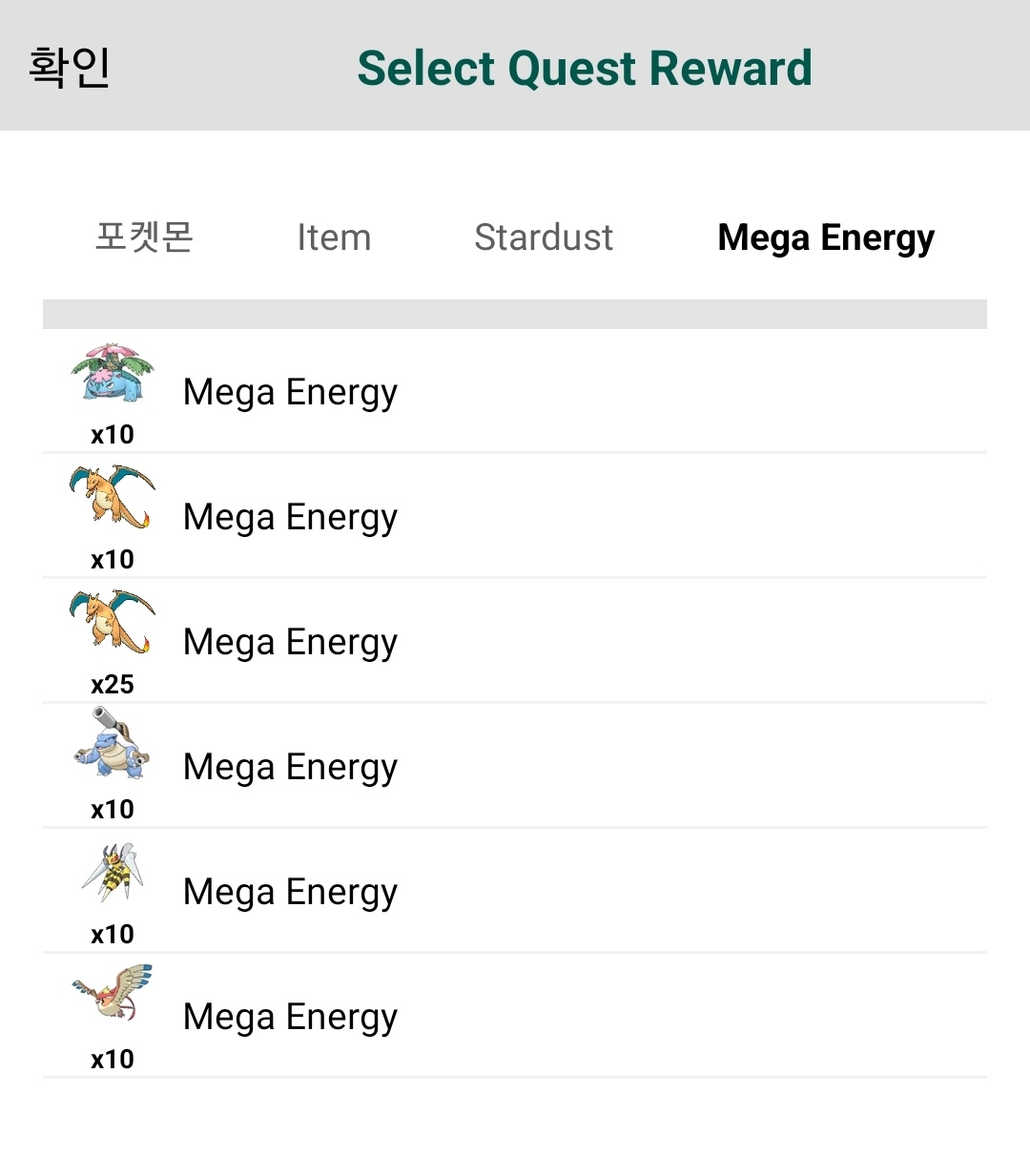Select the Beedrill Mega Energy icon

click(x=113, y=872)
